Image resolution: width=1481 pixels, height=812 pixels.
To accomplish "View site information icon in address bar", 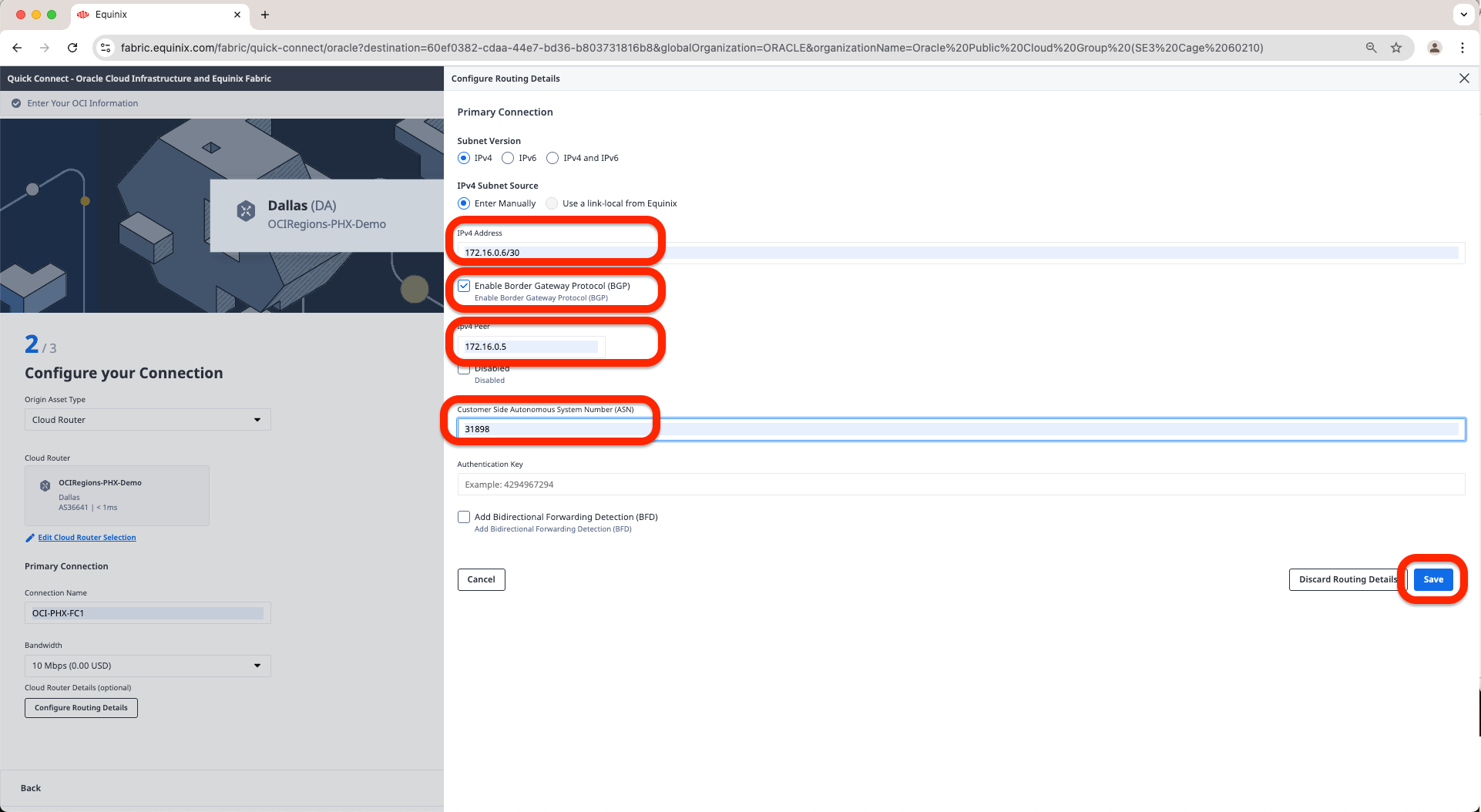I will coord(106,48).
